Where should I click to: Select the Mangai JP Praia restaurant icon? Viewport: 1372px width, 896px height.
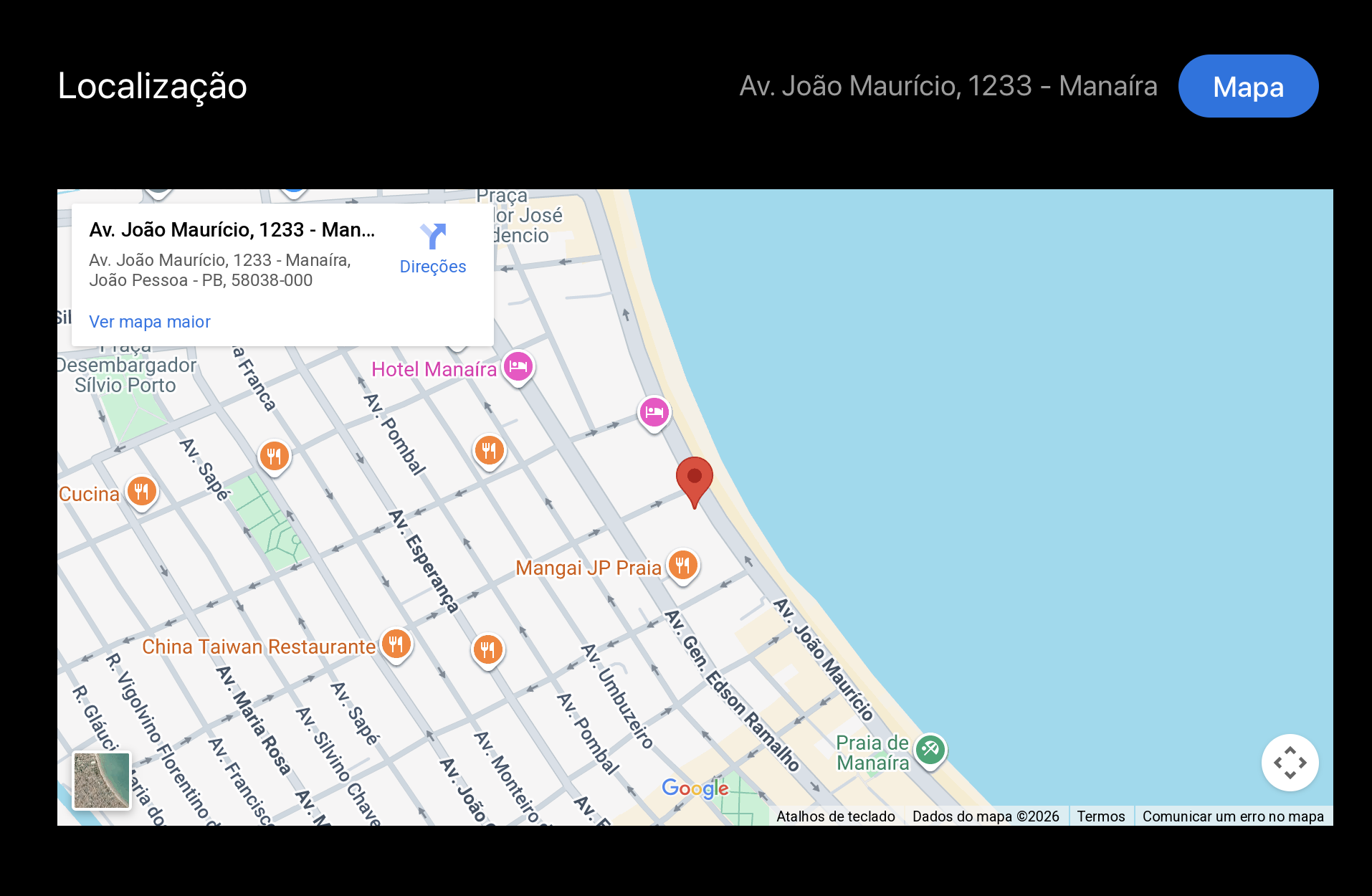tap(682, 566)
